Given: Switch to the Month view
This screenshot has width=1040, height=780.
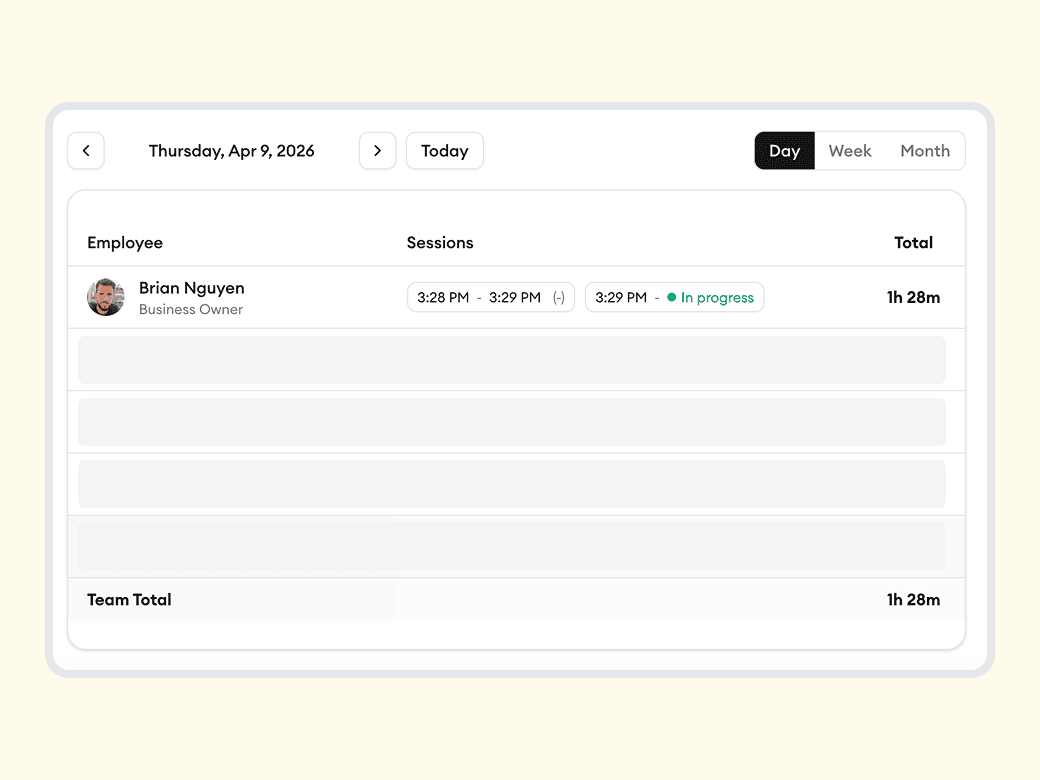Looking at the screenshot, I should (x=925, y=151).
